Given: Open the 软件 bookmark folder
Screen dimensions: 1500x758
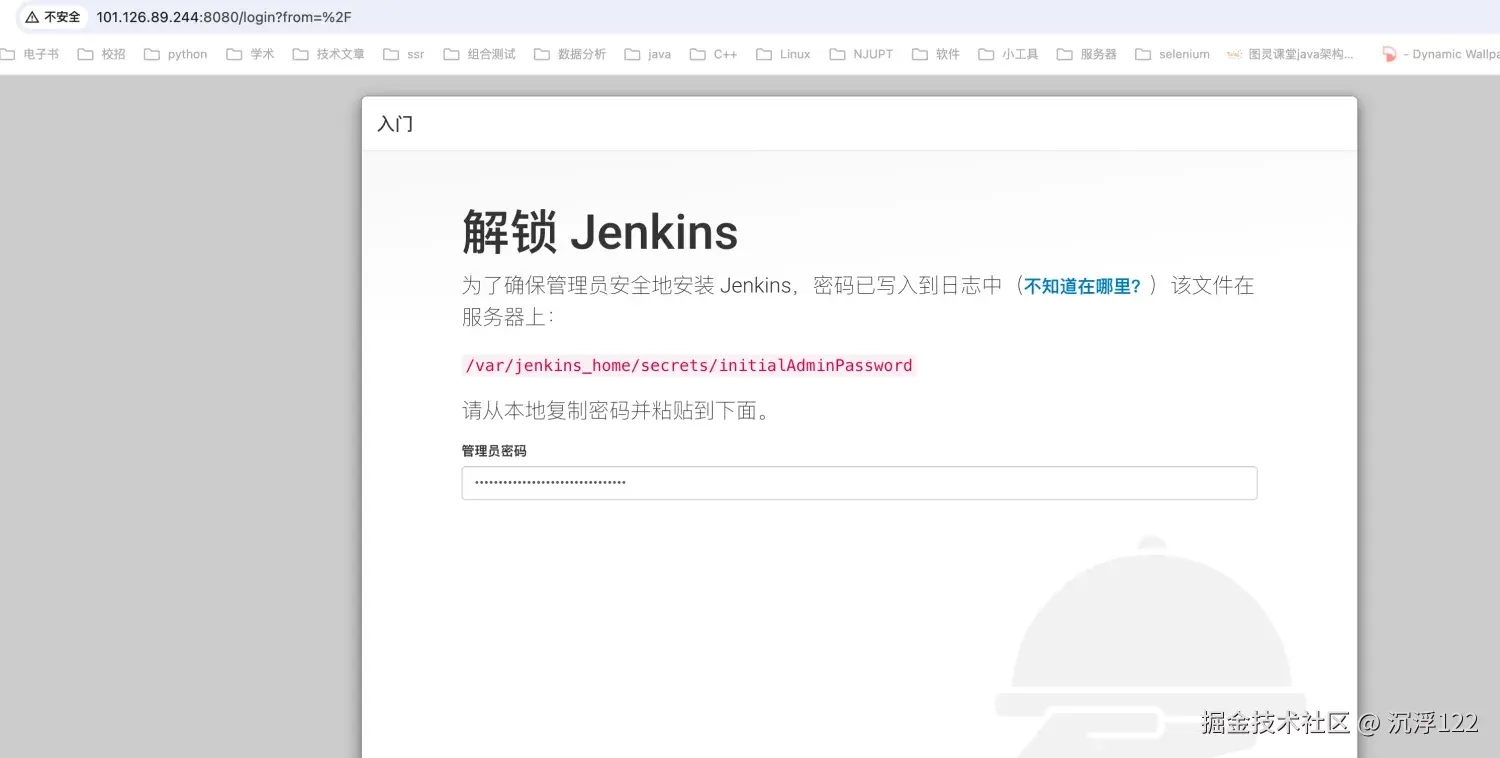Looking at the screenshot, I should tap(936, 54).
